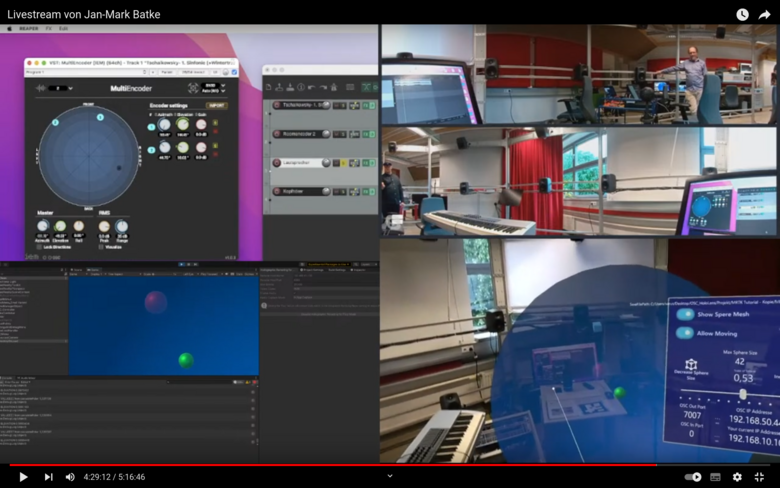This screenshot has width=780, height=488.
Task: Click Kopfhörer track volume knob
Action: (326, 192)
